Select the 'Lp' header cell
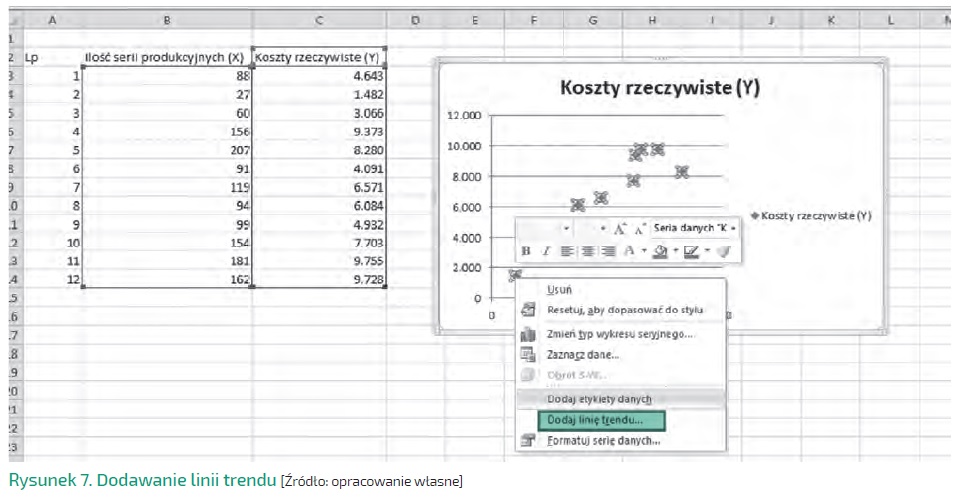This screenshot has width=959, height=500. tap(52, 57)
